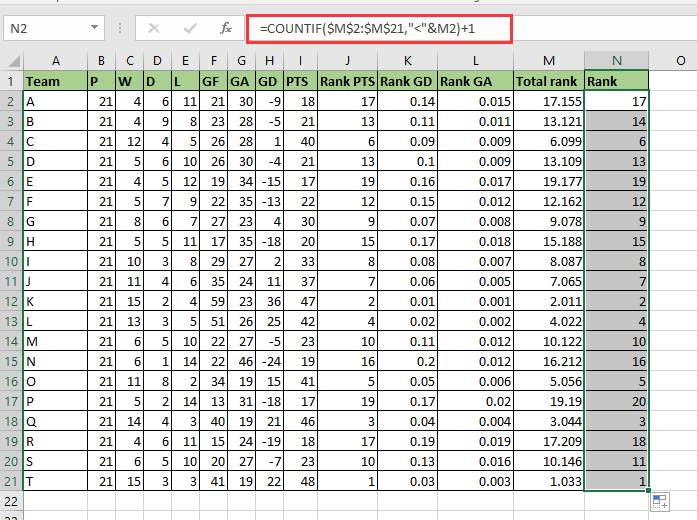Image resolution: width=697 pixels, height=520 pixels.
Task: Open the Auto Fill Options icon below Rank column
Action: (660, 501)
